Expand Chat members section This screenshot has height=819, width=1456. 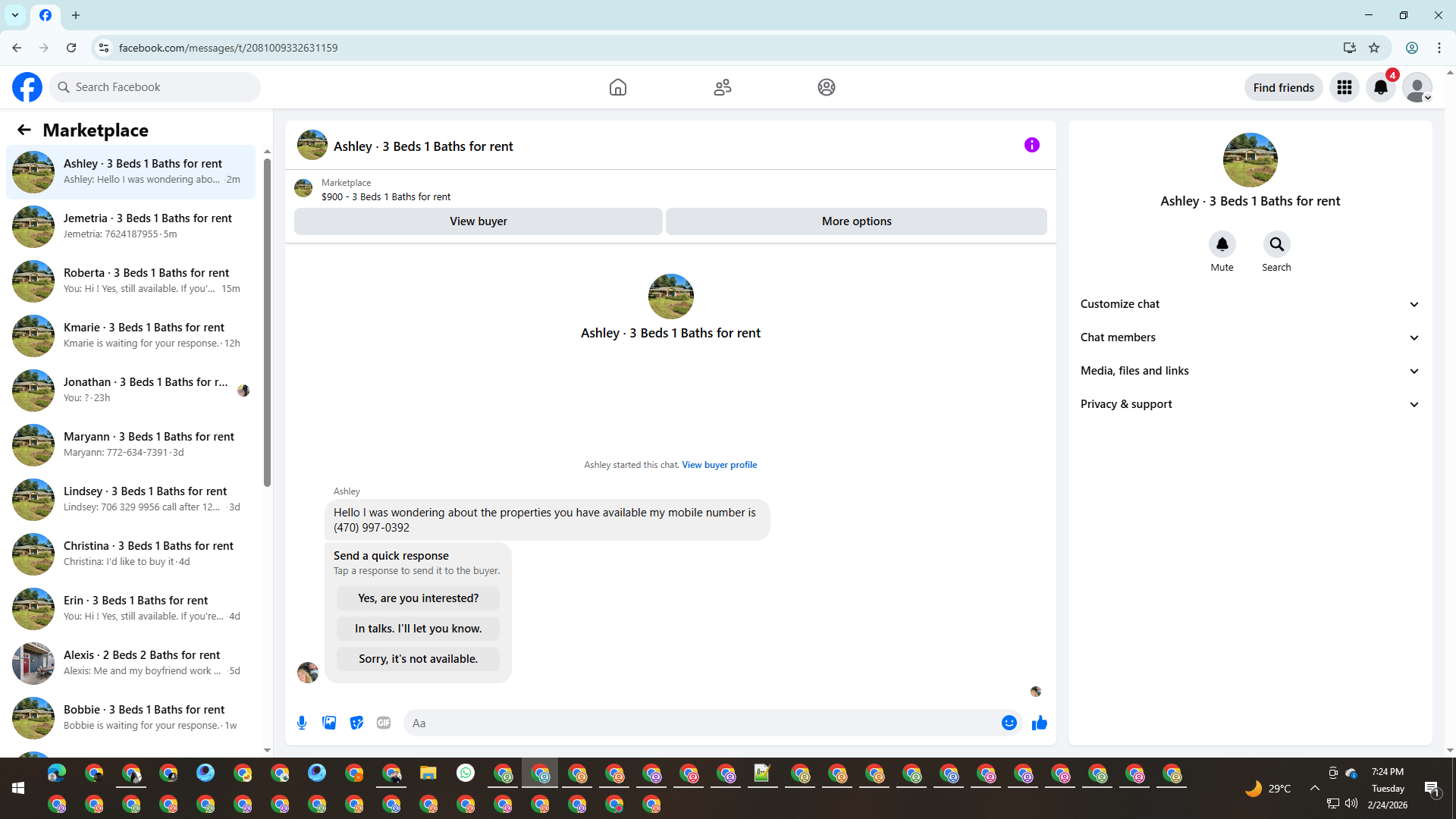[x=1249, y=337]
